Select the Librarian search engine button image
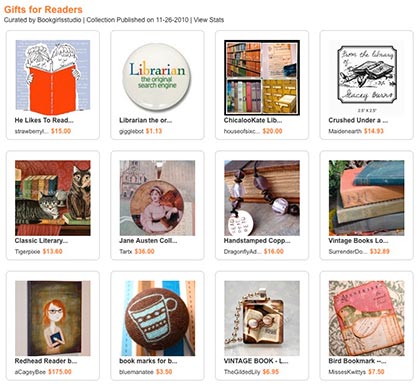Viewport: 420px width, 387px height. point(157,77)
